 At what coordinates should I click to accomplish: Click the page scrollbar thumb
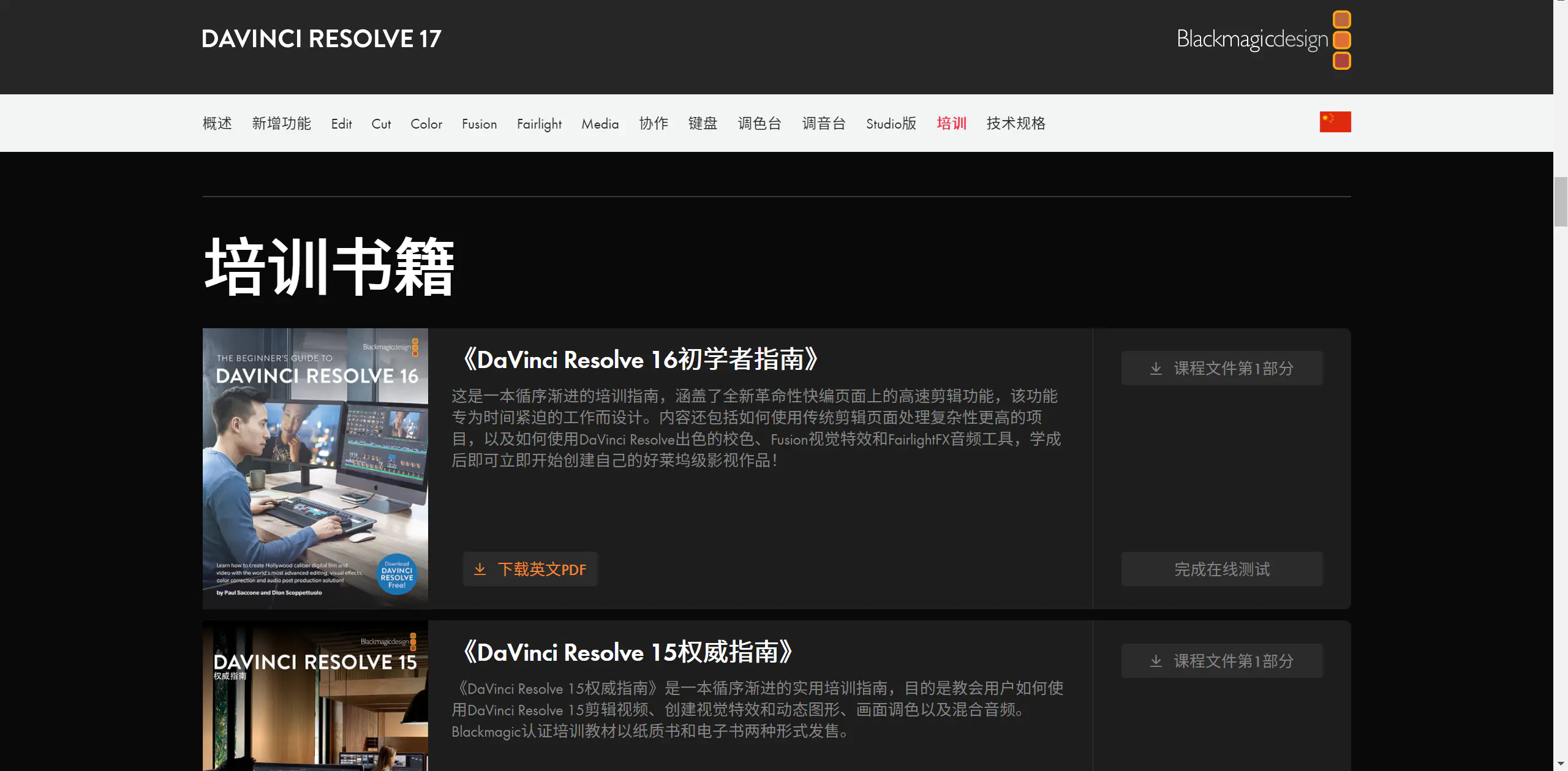1561,201
